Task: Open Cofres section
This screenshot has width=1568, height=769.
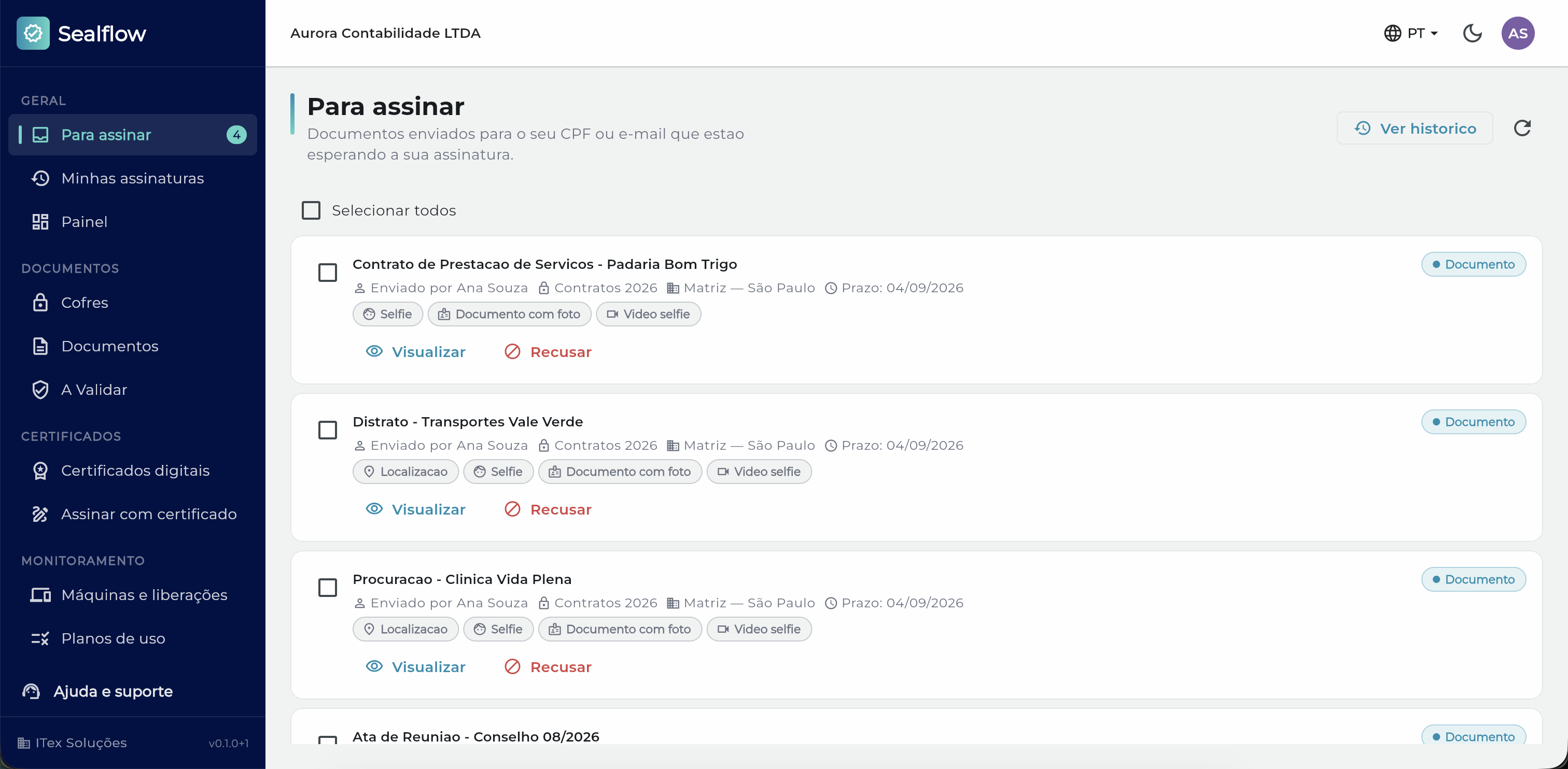Action: [x=133, y=303]
